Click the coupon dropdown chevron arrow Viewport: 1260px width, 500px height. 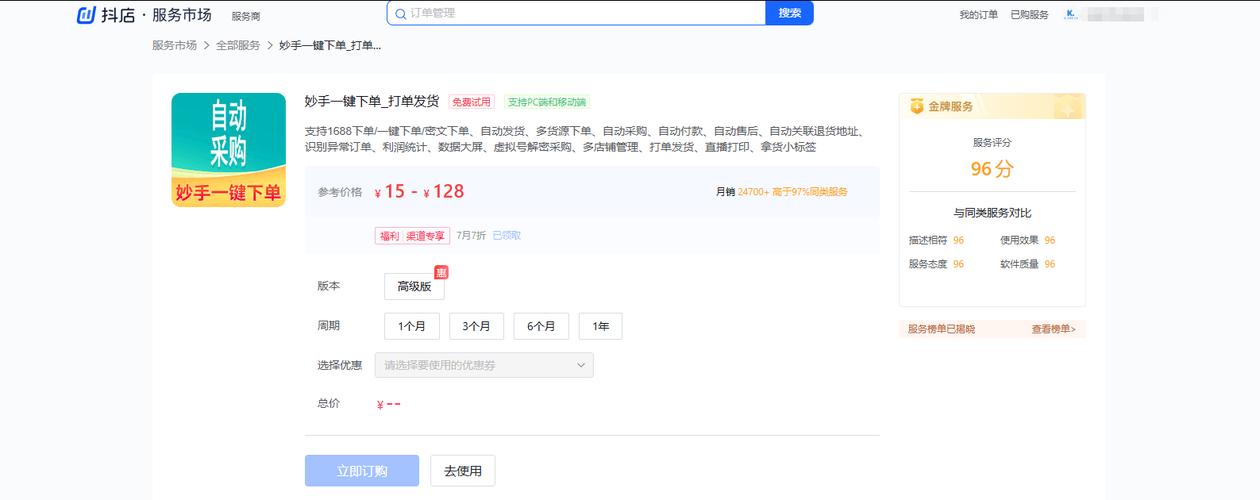click(581, 365)
